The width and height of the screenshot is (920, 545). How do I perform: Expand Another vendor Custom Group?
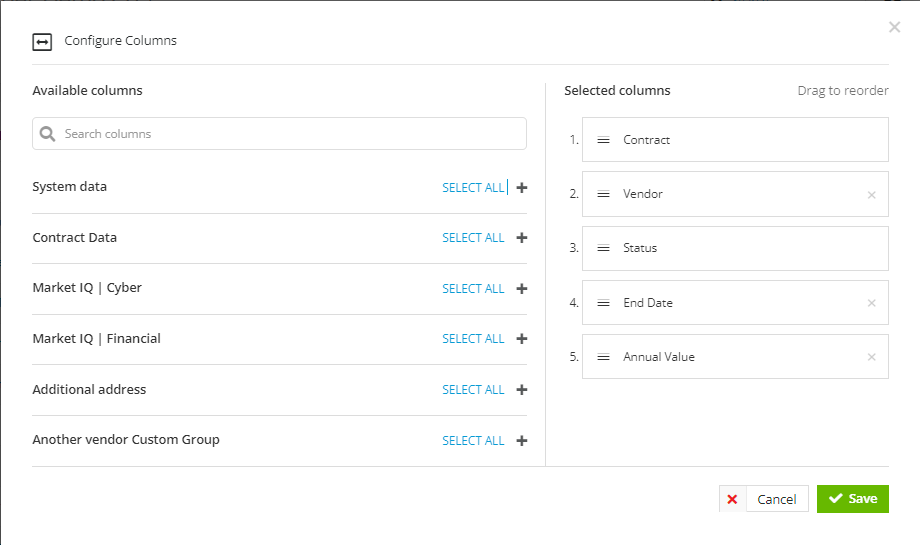tap(522, 441)
